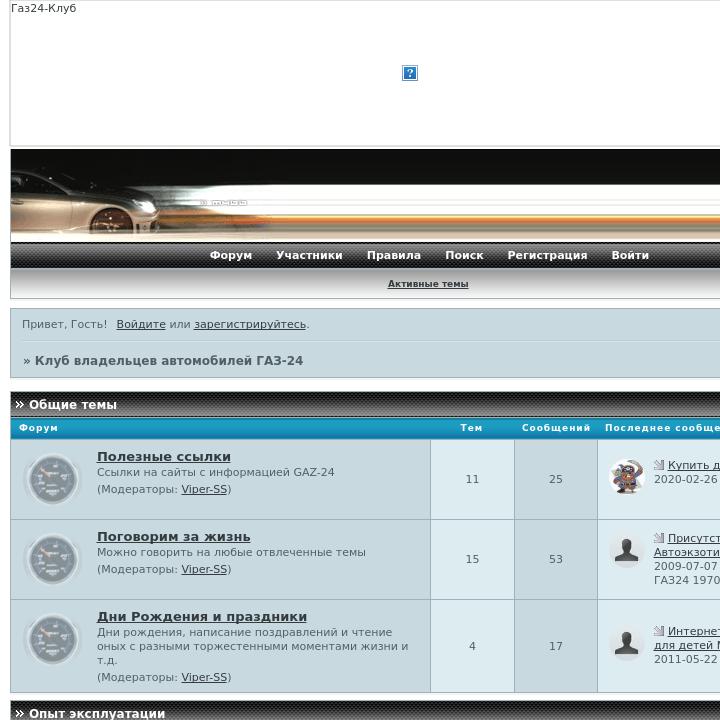Open the Дни Рождения и праздники forum
720x720 pixels.
click(202, 617)
